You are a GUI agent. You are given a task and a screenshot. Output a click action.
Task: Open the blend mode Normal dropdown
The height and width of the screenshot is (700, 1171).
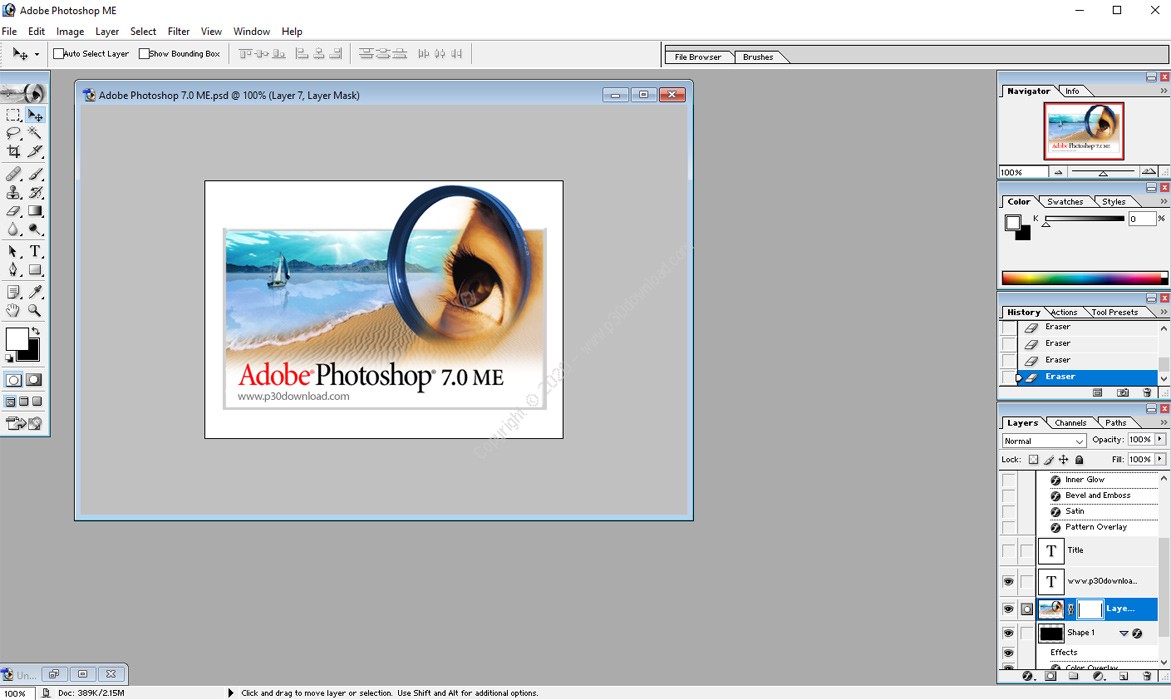[1043, 441]
